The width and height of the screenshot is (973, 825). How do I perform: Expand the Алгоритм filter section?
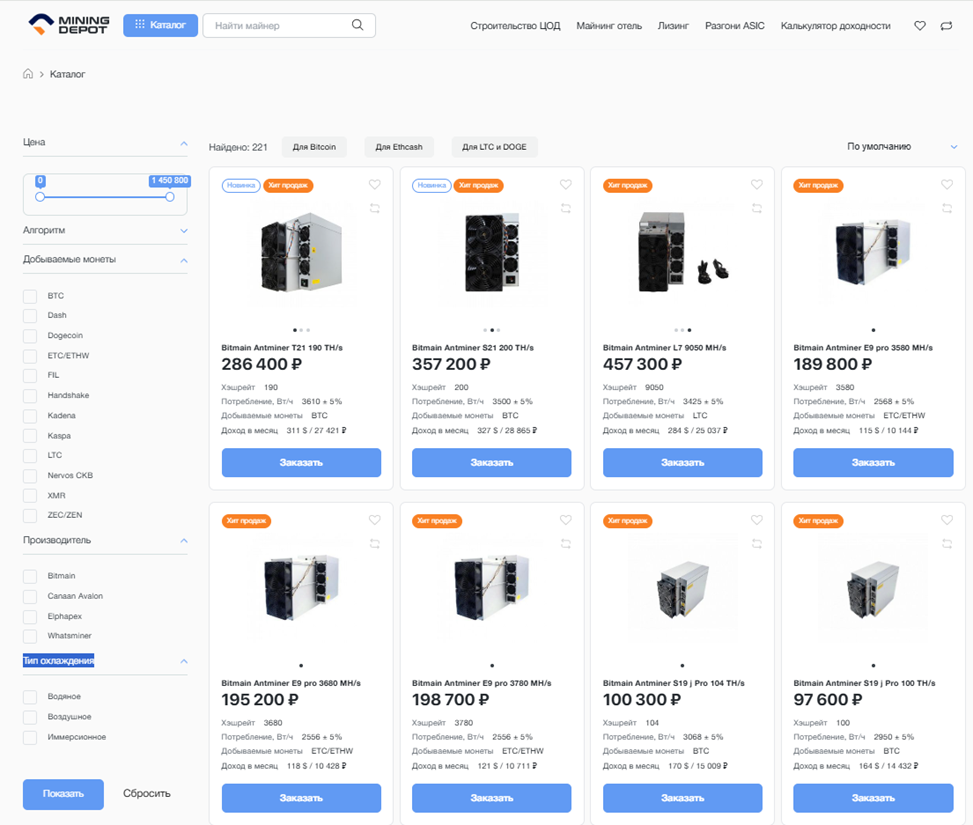click(184, 231)
